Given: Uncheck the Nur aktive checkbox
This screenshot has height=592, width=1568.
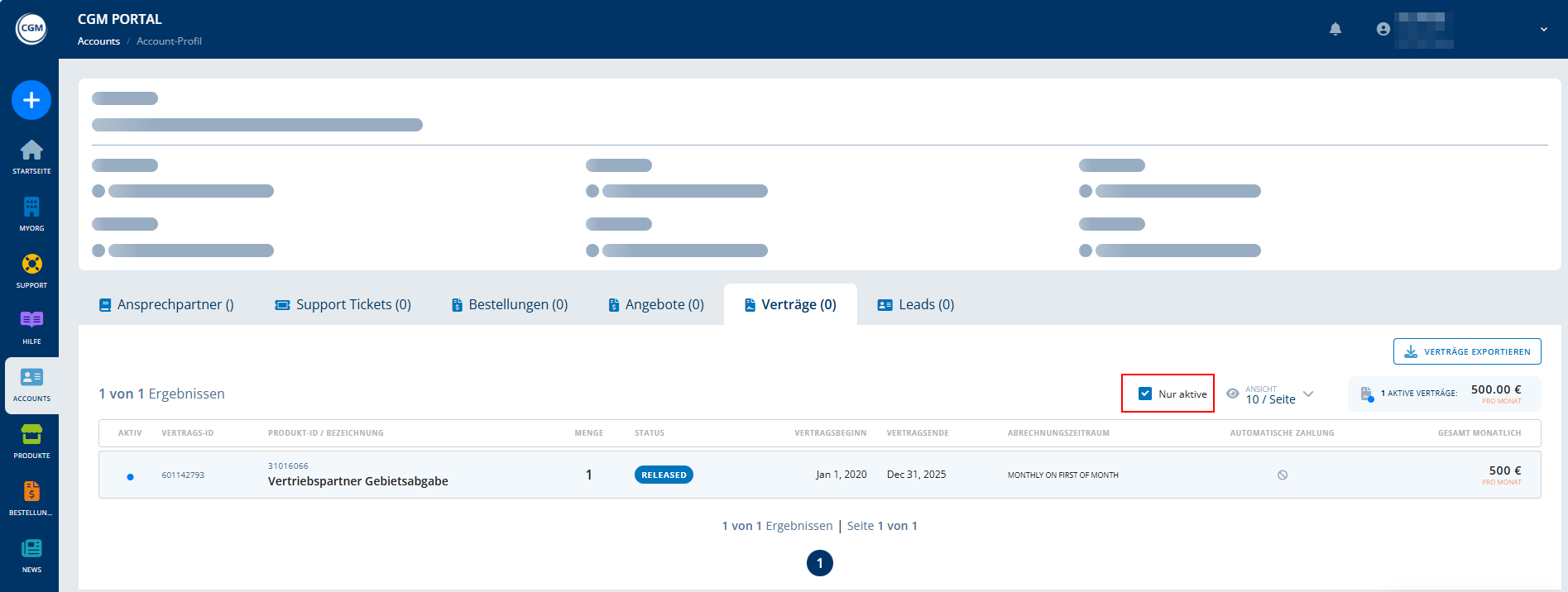Looking at the screenshot, I should tap(1145, 394).
